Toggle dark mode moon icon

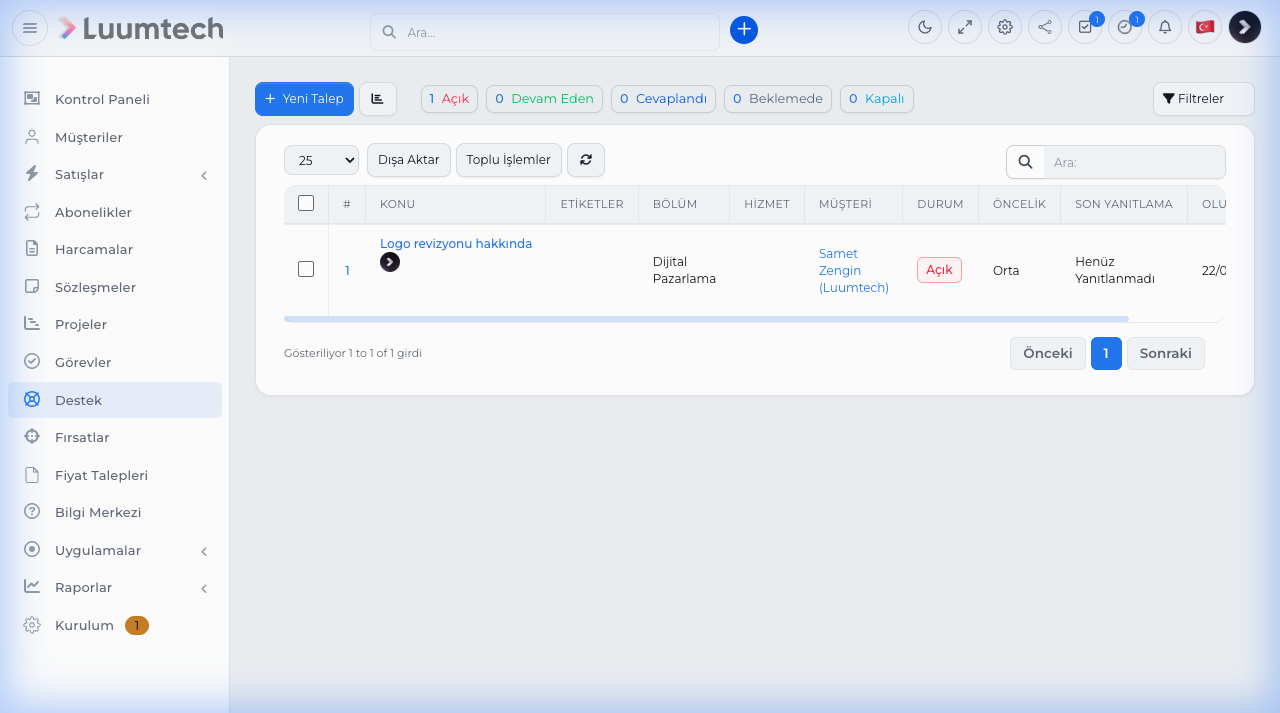tap(925, 27)
